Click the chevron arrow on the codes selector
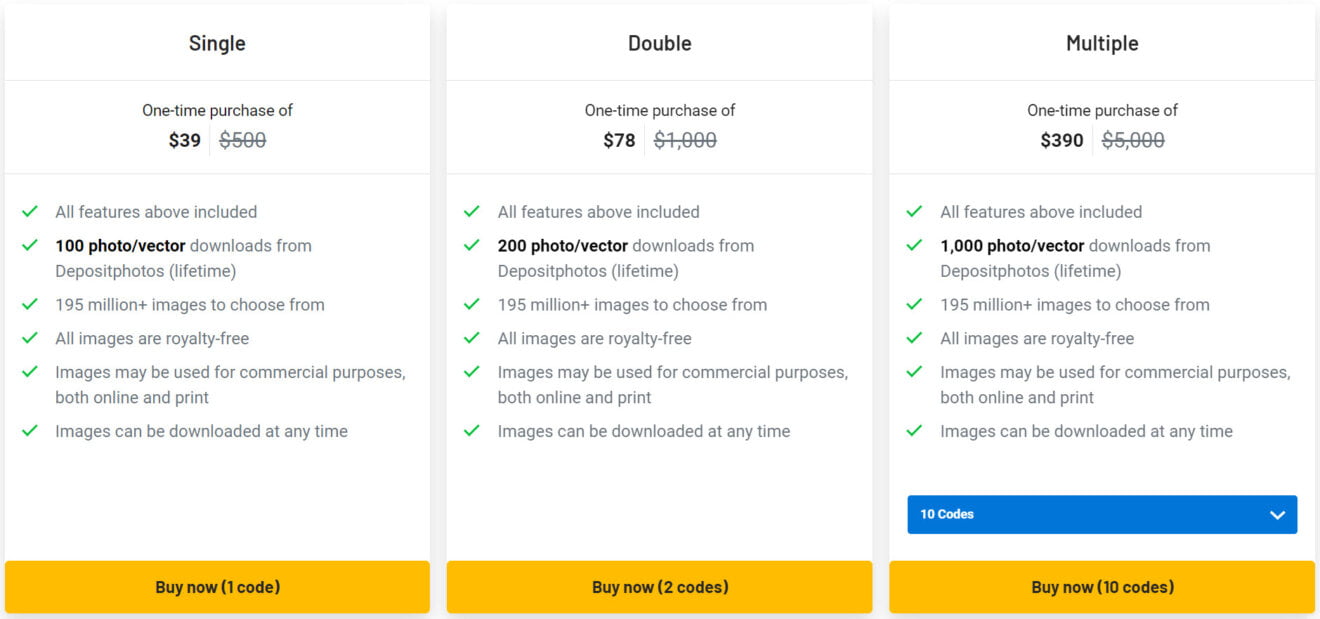 coord(1277,514)
